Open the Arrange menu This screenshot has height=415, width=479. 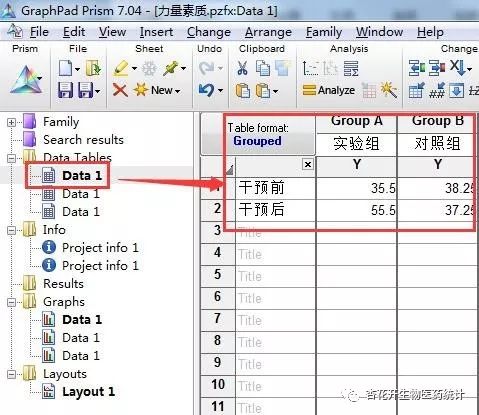tap(268, 32)
